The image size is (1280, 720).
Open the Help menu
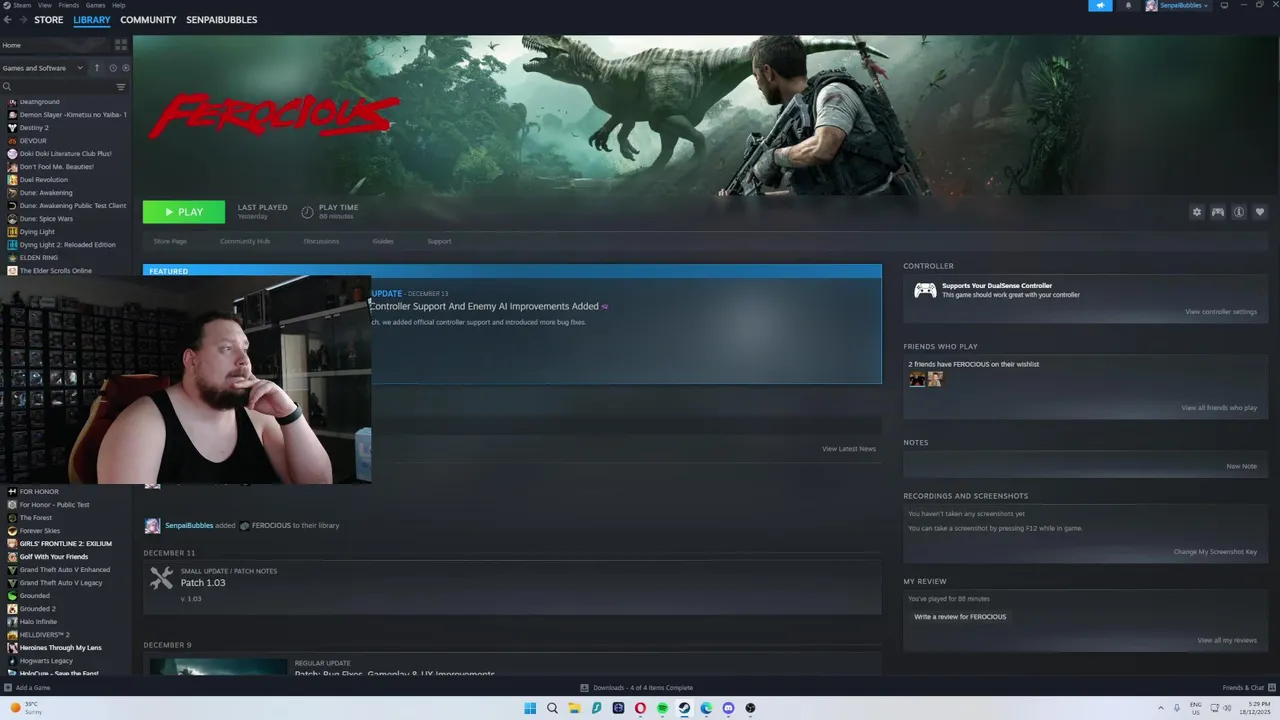click(x=119, y=5)
